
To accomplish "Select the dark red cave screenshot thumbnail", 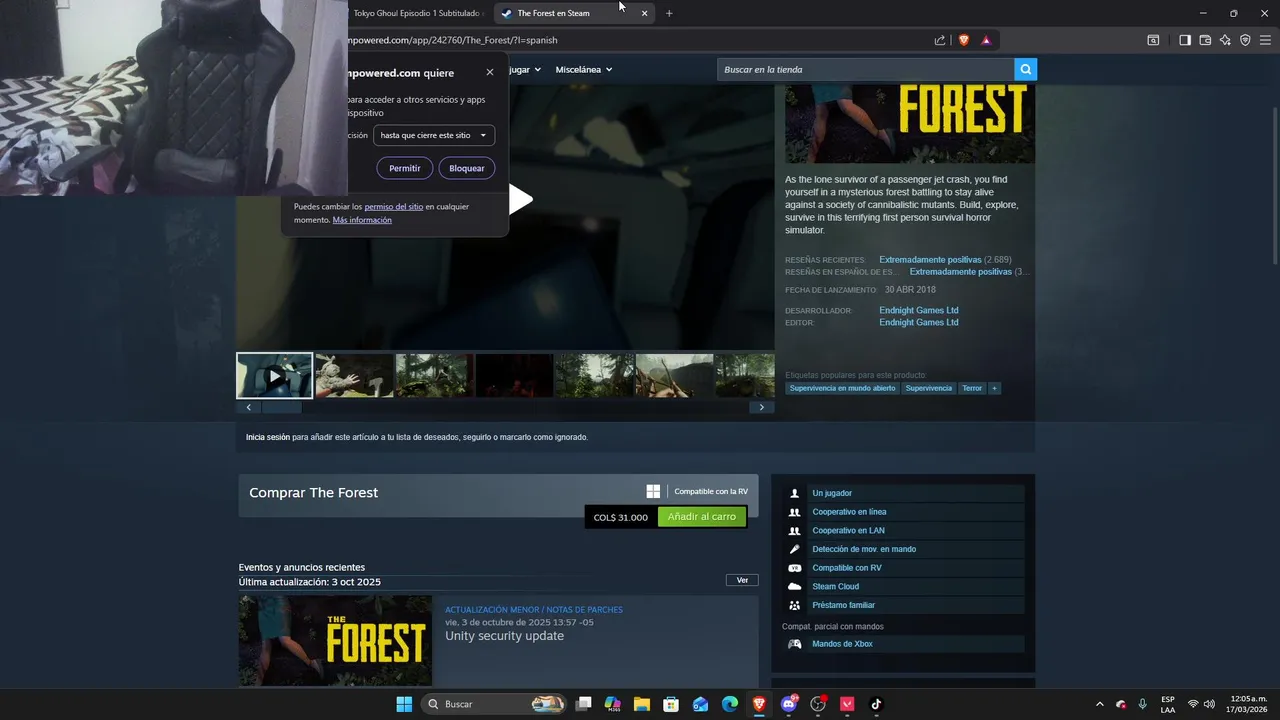I will click(514, 376).
